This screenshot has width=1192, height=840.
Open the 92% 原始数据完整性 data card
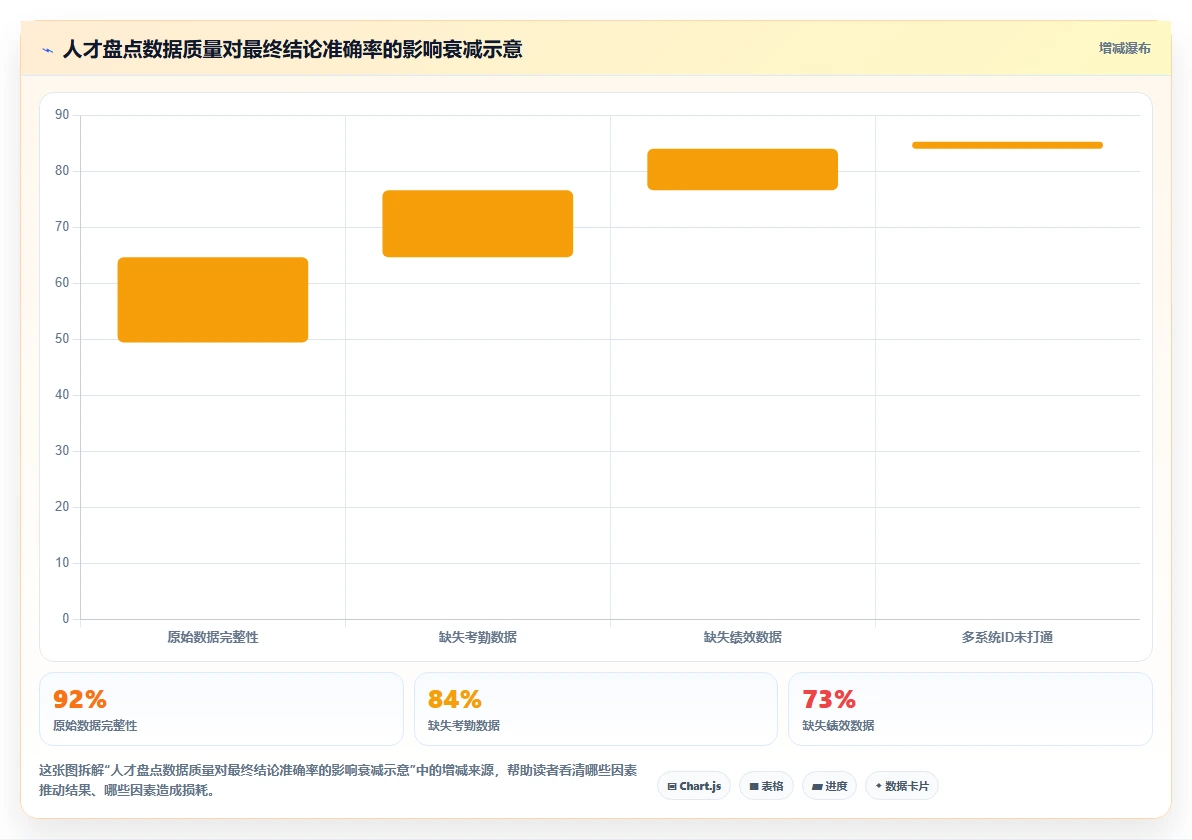(x=221, y=708)
